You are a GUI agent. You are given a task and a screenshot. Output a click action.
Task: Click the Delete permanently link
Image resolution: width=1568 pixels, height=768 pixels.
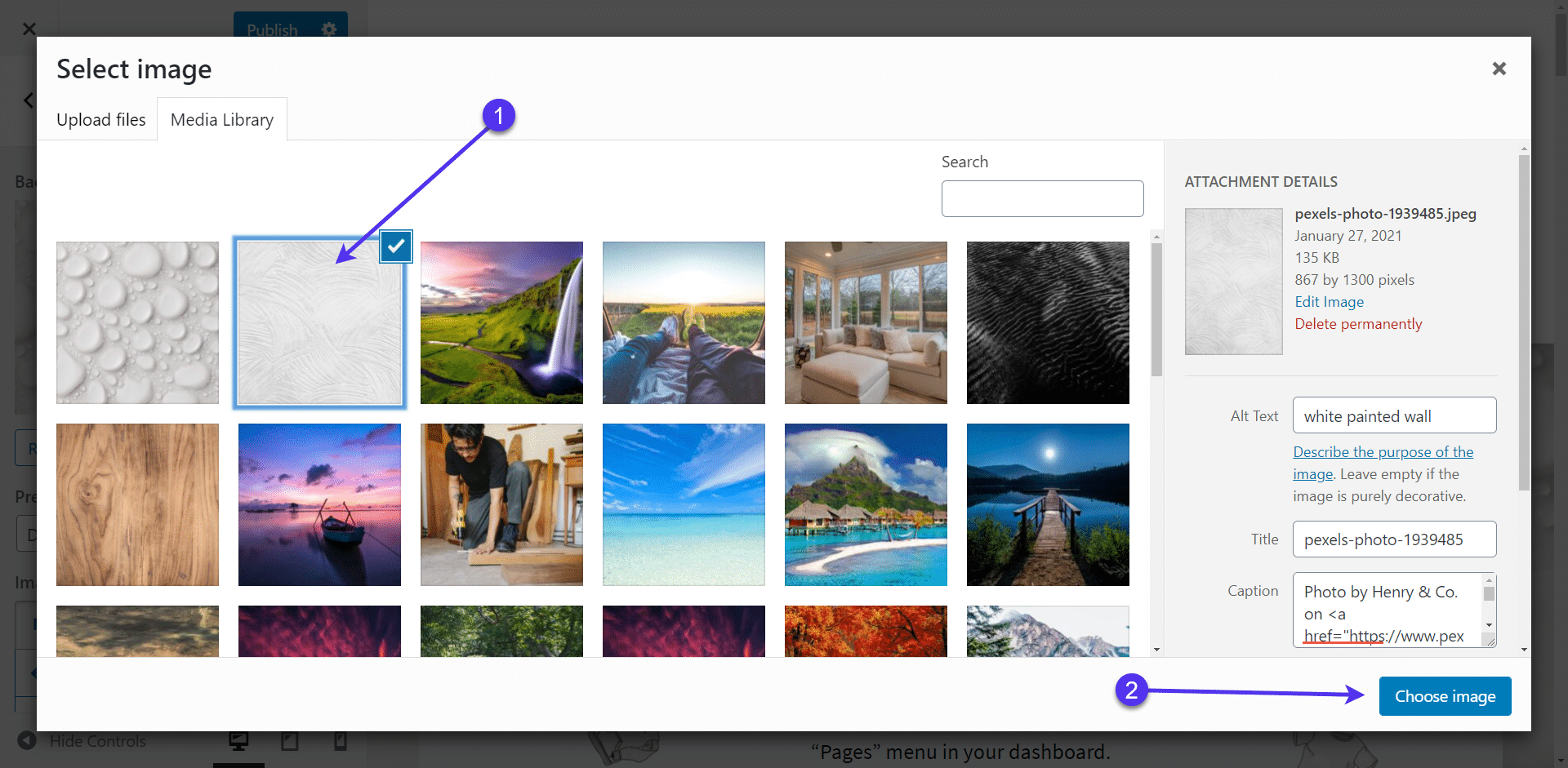[x=1358, y=323]
